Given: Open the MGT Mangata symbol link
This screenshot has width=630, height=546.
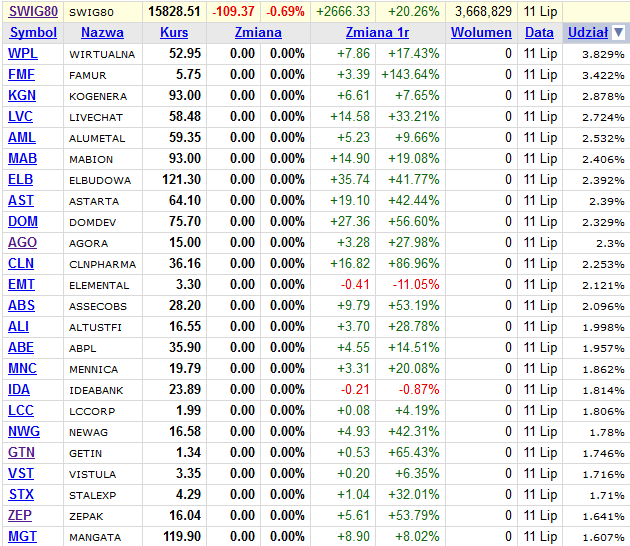Looking at the screenshot, I should tap(22, 537).
